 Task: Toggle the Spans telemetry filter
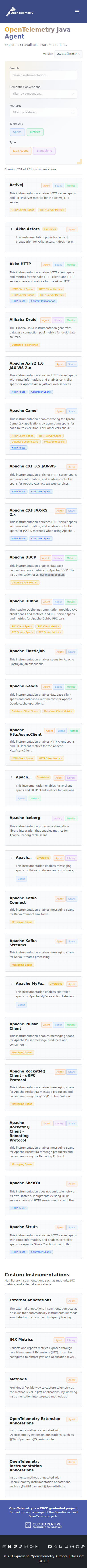point(17,132)
